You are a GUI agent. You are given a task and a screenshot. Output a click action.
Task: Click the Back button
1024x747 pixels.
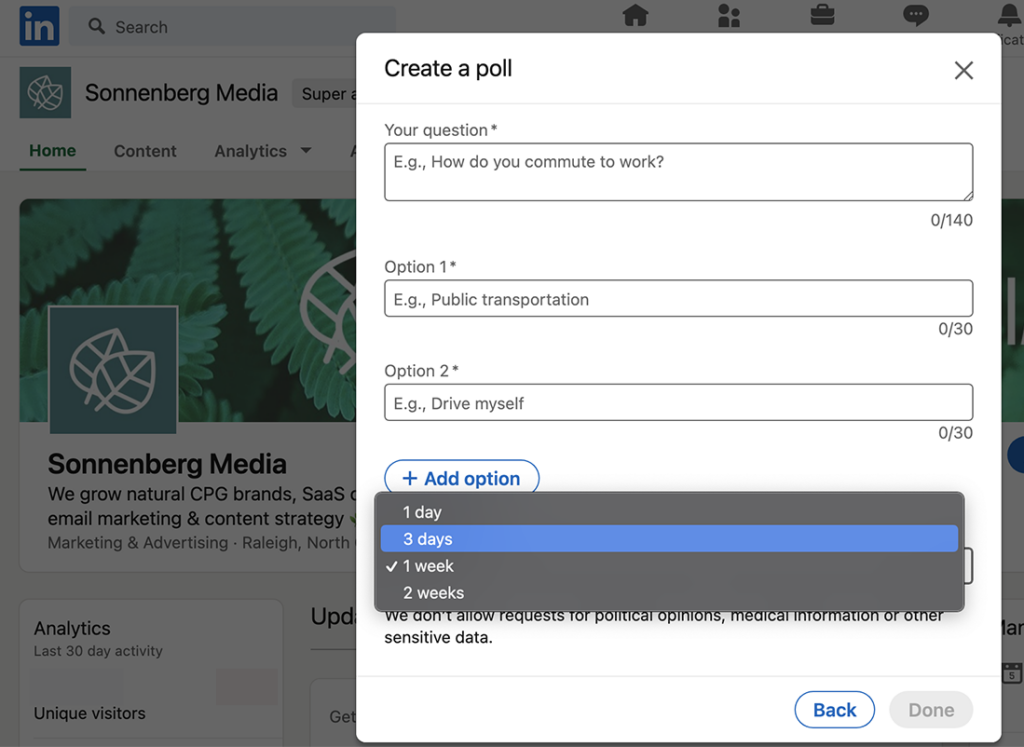point(835,709)
